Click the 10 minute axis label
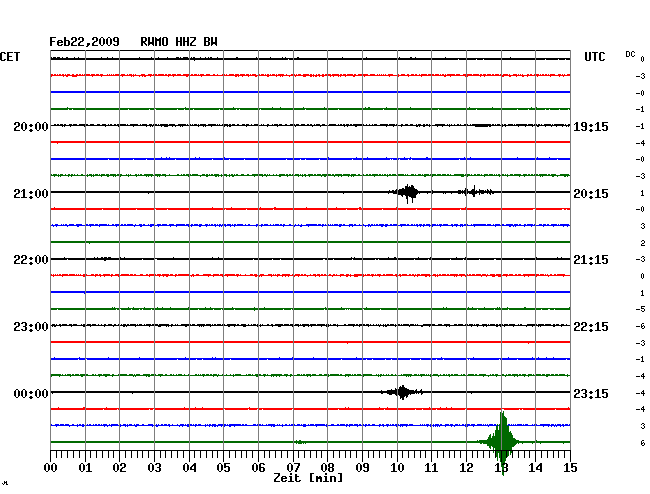 [x=397, y=467]
